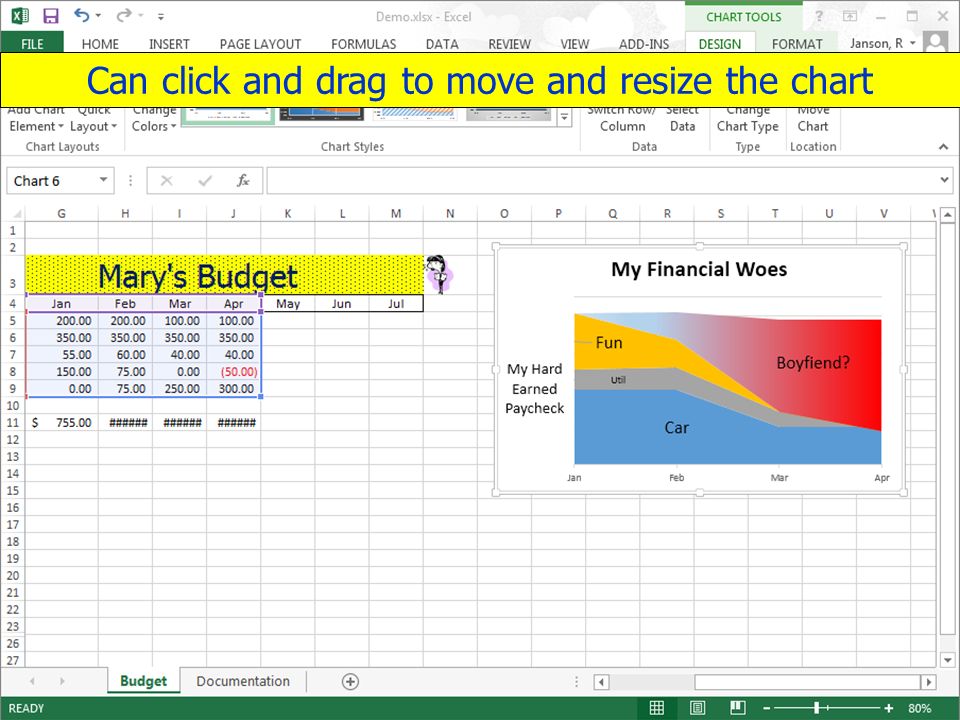Click the My Financial Woes chart title
This screenshot has height=720, width=960.
[x=699, y=269]
